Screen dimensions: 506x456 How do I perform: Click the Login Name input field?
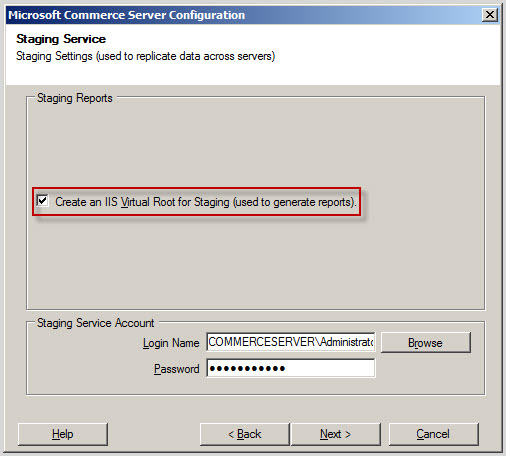[x=291, y=342]
